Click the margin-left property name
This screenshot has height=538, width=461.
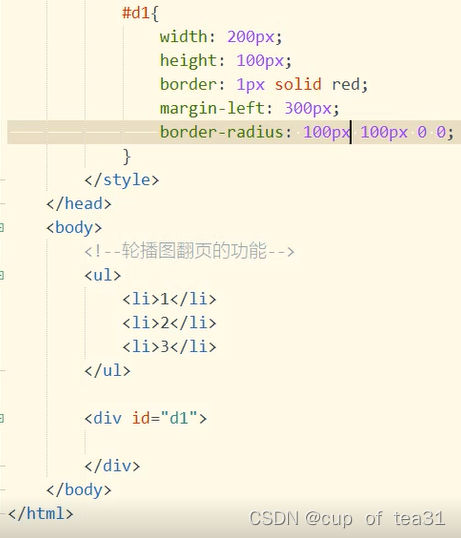pyautogui.click(x=212, y=108)
